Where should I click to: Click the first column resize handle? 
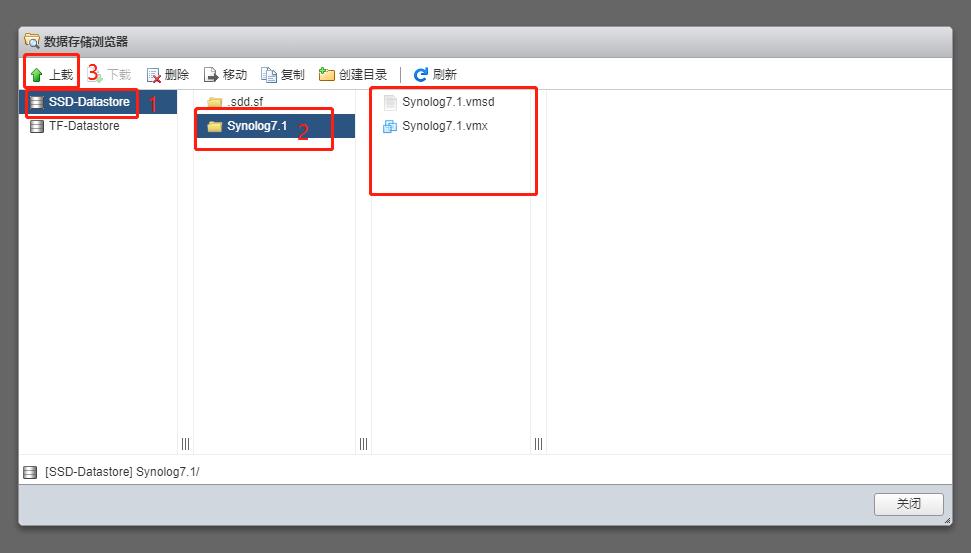point(185,443)
